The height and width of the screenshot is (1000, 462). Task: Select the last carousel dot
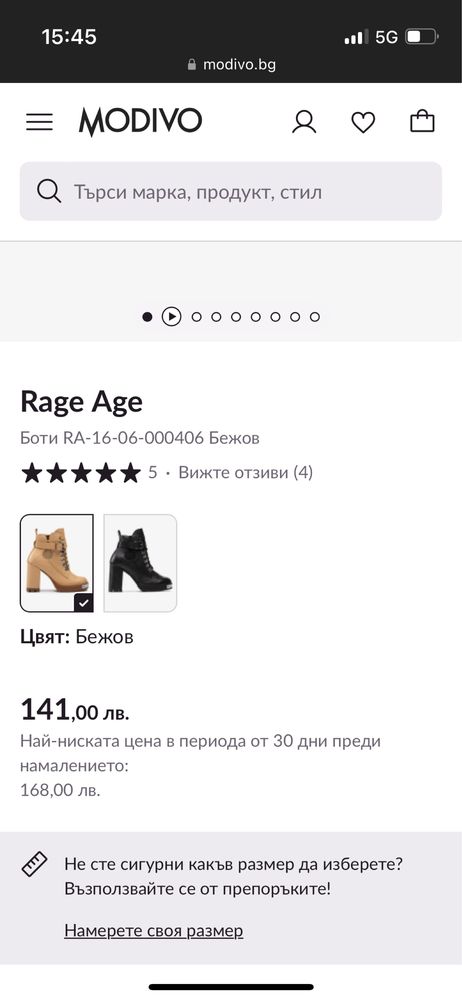(315, 316)
